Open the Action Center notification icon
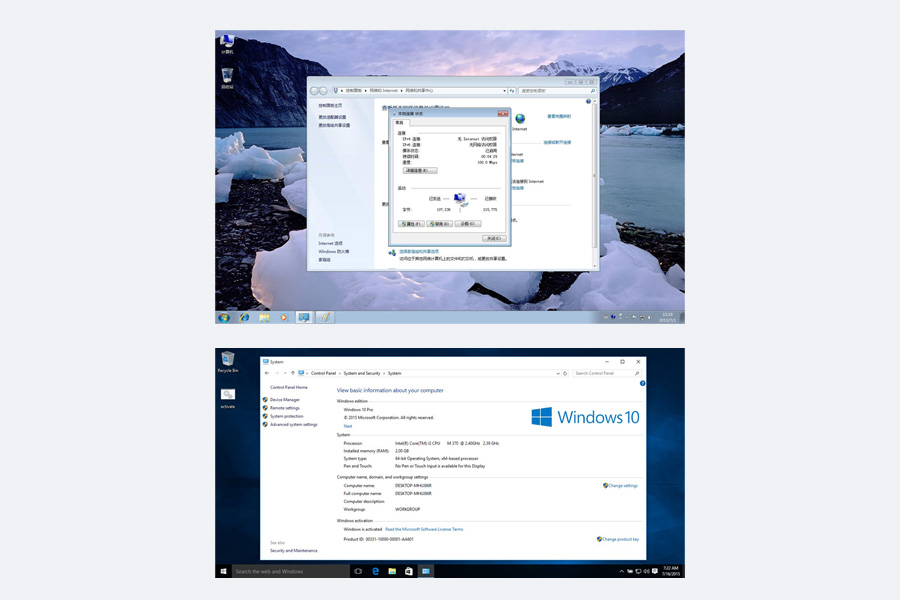This screenshot has height=600, width=900. (x=655, y=571)
